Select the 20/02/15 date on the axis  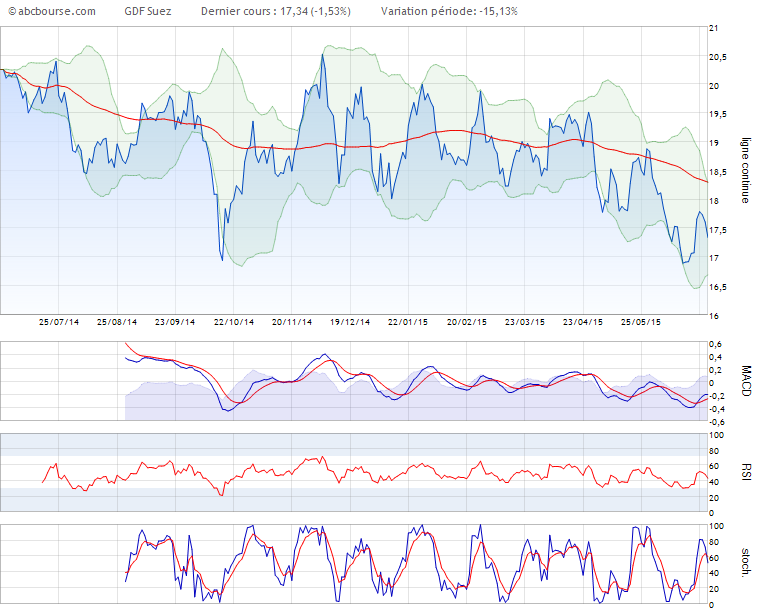[x=466, y=323]
